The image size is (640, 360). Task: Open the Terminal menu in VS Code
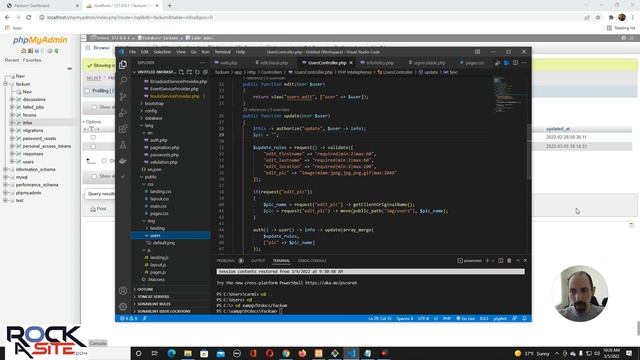[x=222, y=52]
